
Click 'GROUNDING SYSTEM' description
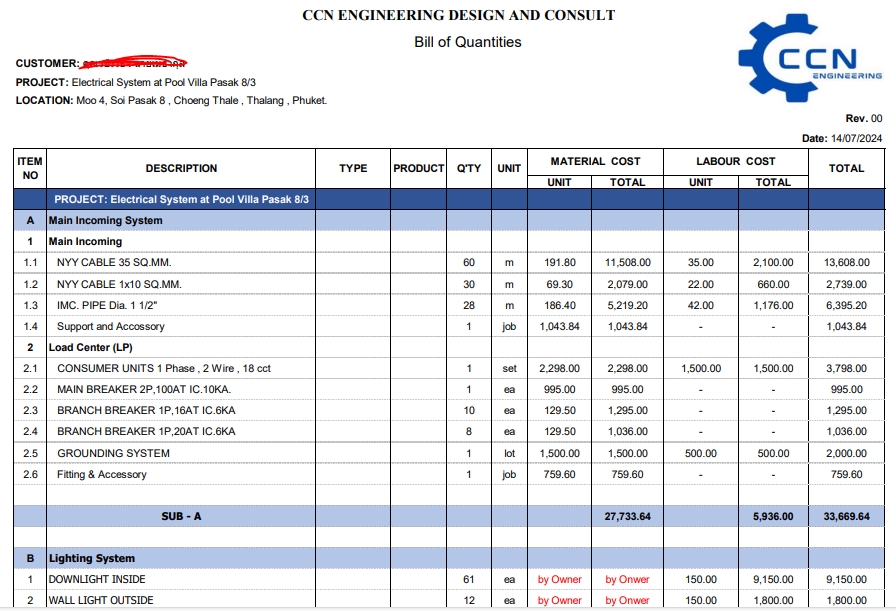click(x=113, y=454)
